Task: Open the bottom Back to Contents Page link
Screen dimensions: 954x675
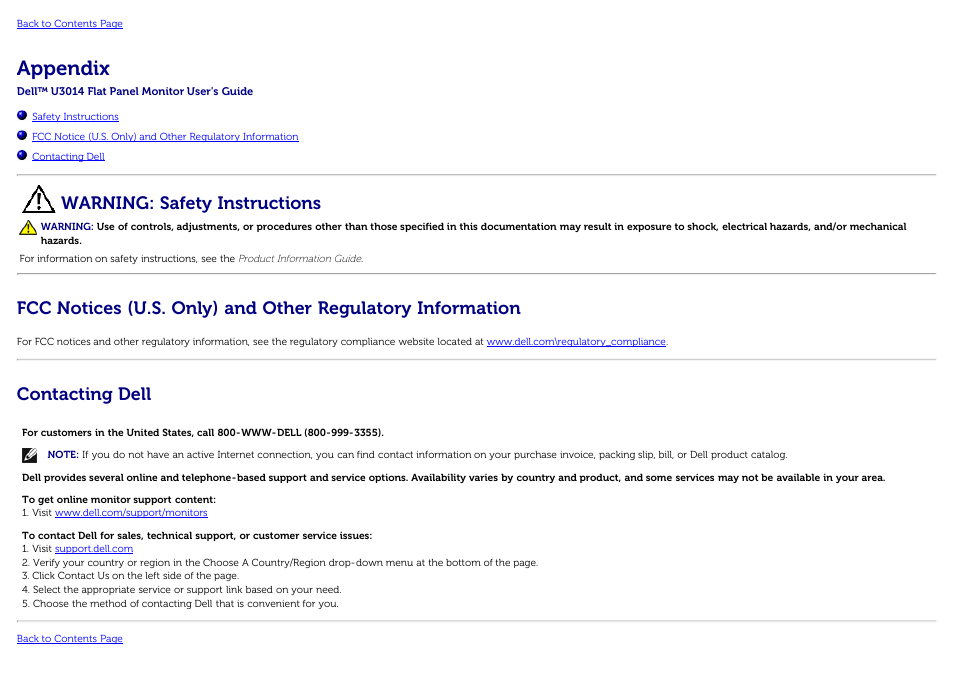Action: click(69, 638)
